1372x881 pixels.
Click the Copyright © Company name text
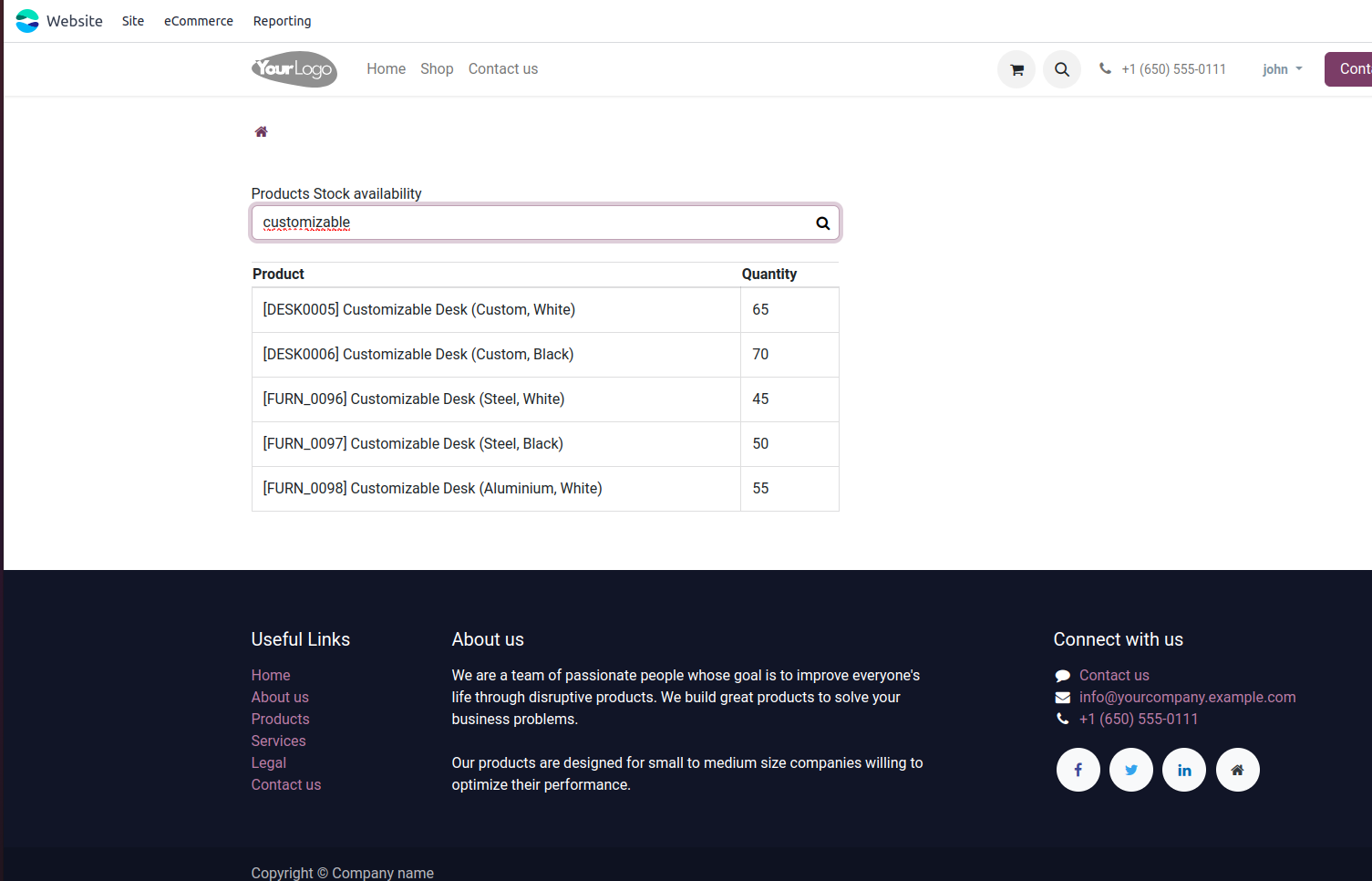[x=343, y=873]
